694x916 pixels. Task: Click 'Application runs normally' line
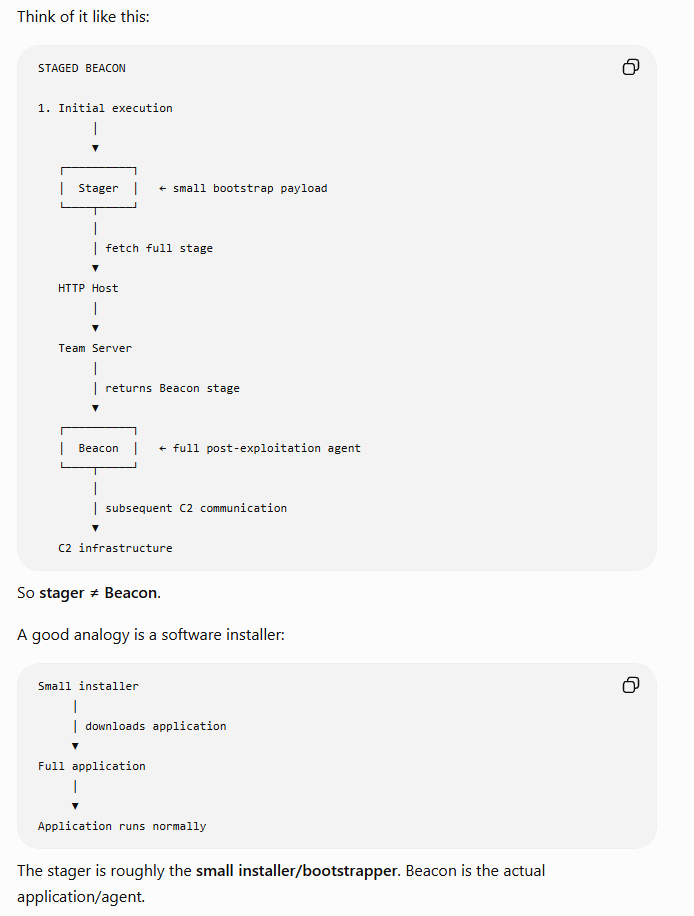122,827
